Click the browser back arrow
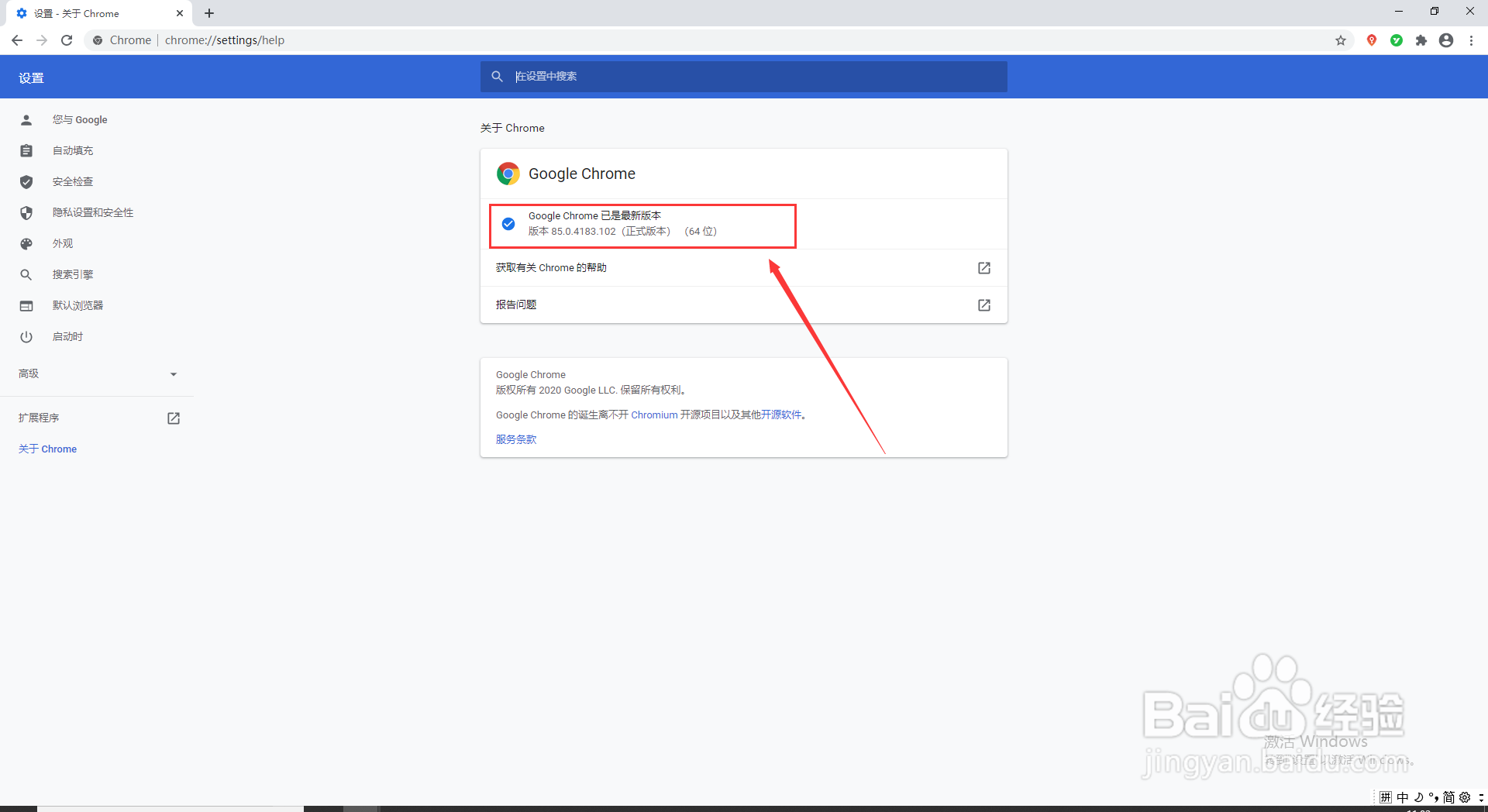 (17, 40)
